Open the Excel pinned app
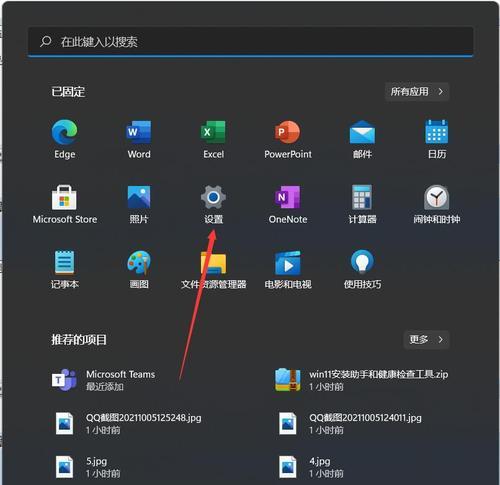Screen dimensions: 500x485 click(x=213, y=132)
